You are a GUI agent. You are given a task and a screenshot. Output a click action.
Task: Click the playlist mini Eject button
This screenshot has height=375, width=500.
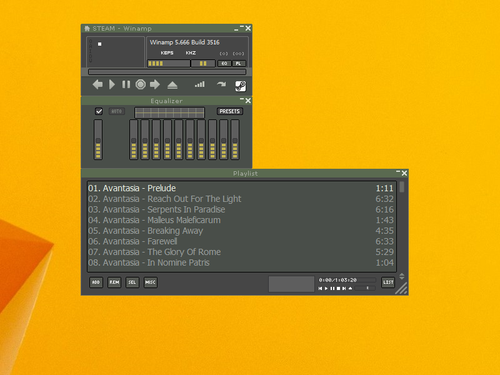[x=350, y=288]
